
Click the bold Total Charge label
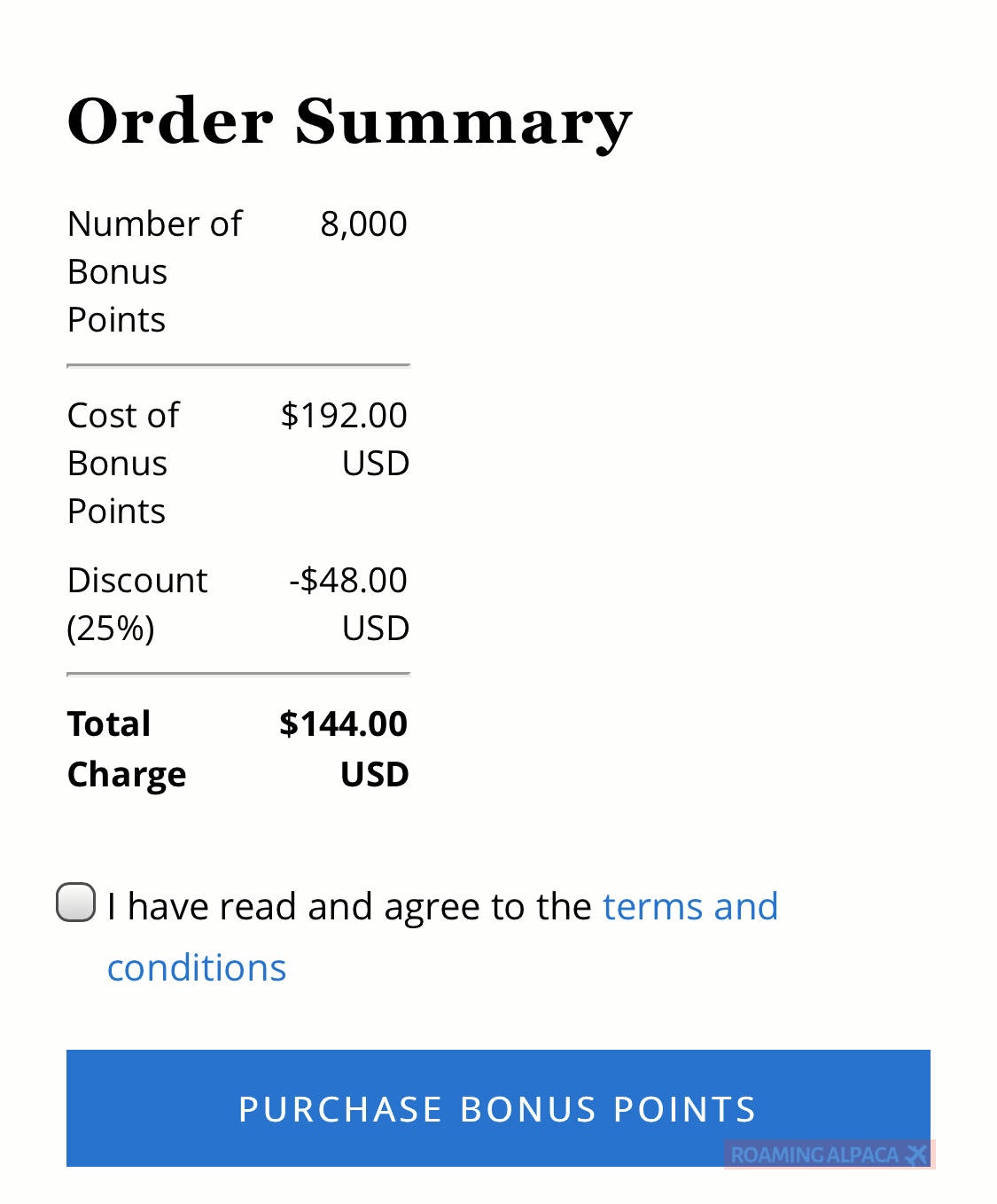tap(127, 748)
